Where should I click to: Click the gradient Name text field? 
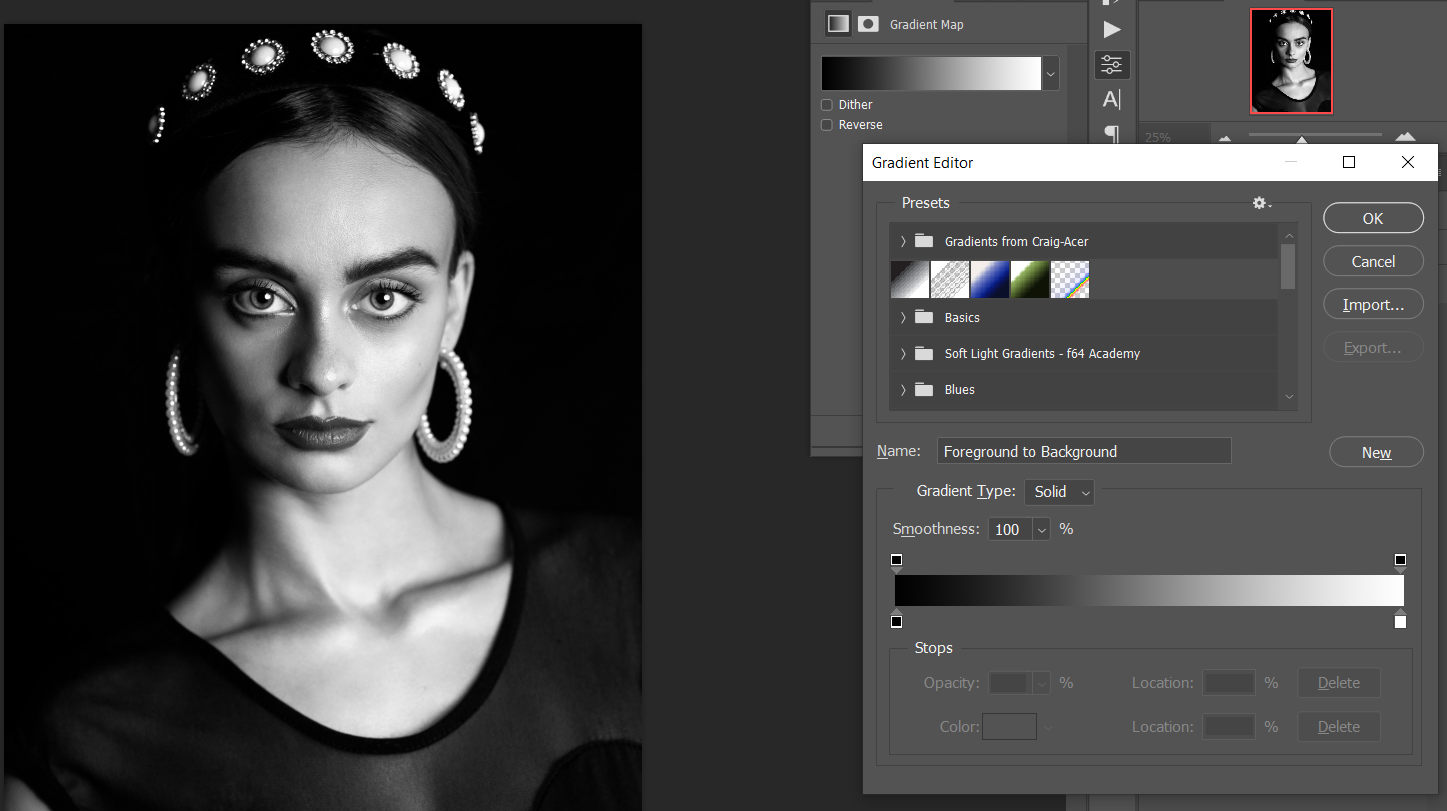click(1083, 452)
